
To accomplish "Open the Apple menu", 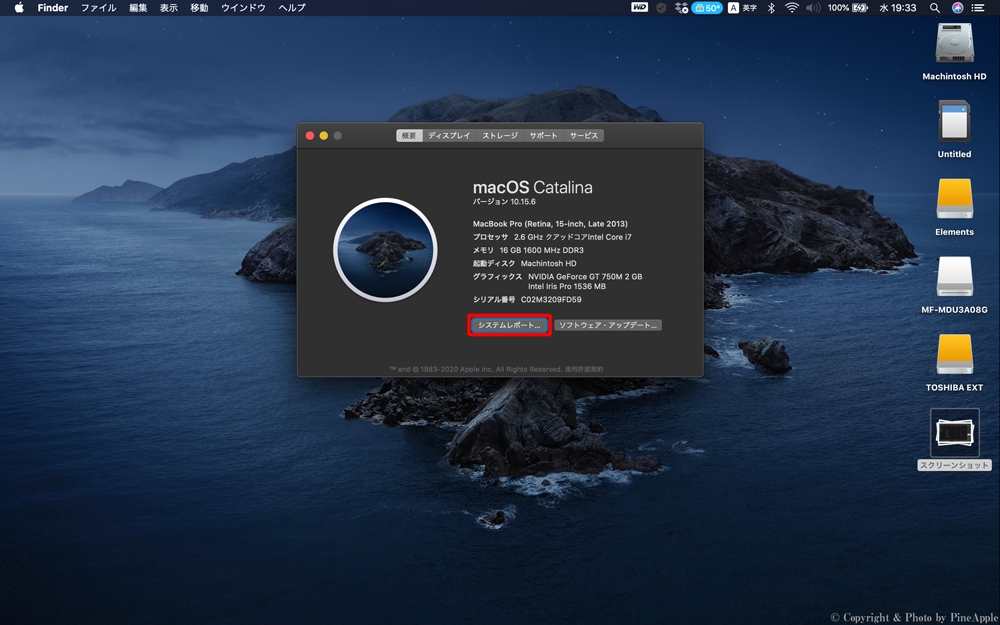I will click(x=18, y=8).
